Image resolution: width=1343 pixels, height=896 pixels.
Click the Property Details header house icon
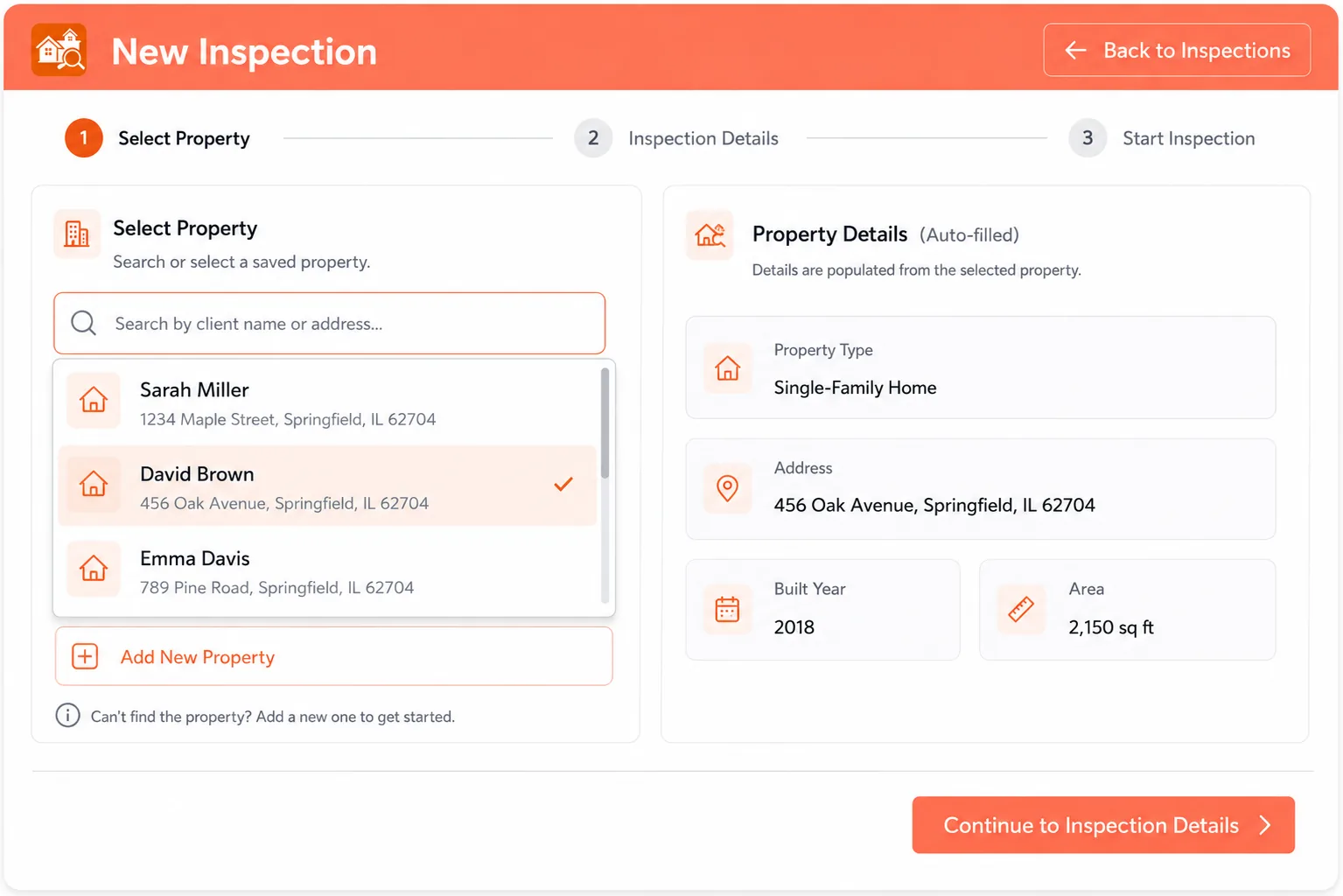tap(710, 234)
